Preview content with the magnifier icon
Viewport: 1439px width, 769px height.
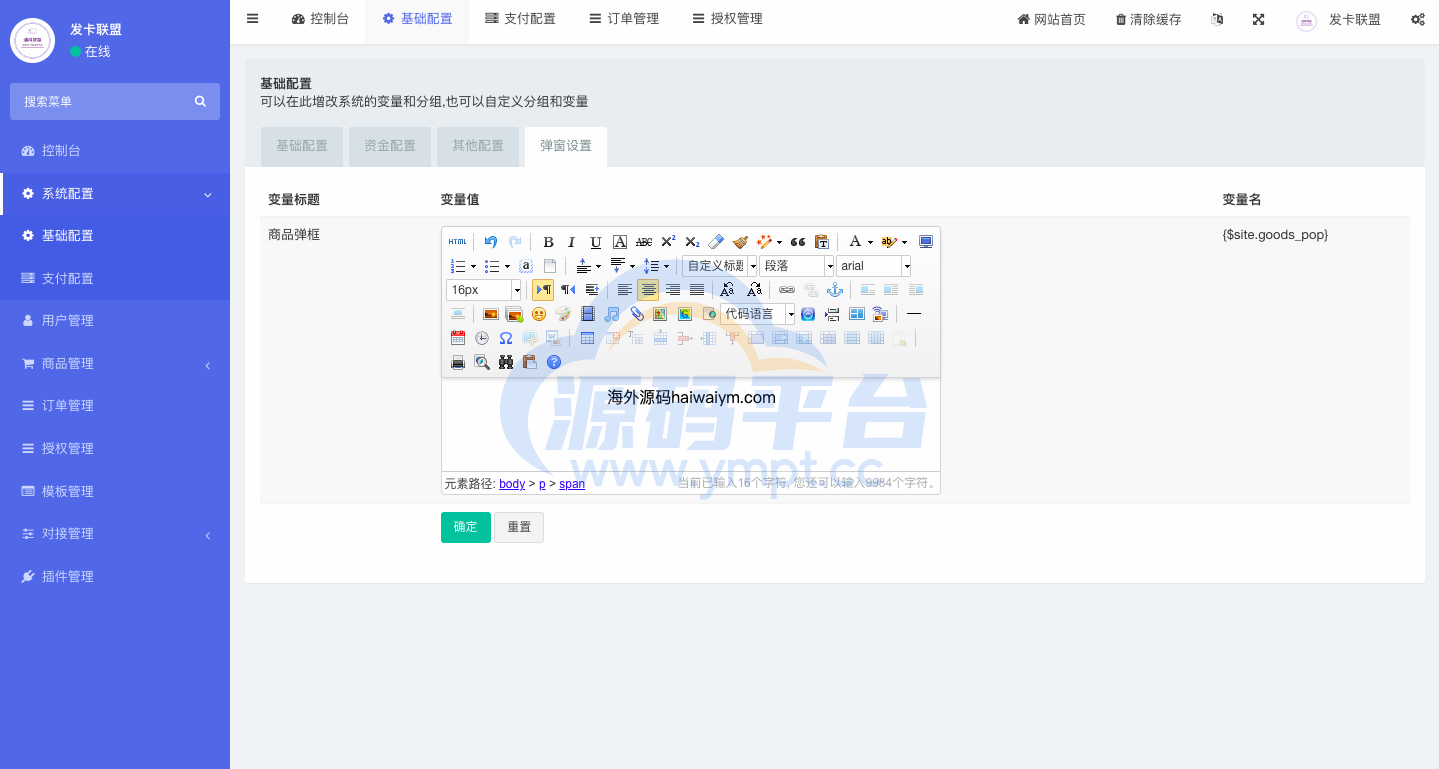click(482, 362)
